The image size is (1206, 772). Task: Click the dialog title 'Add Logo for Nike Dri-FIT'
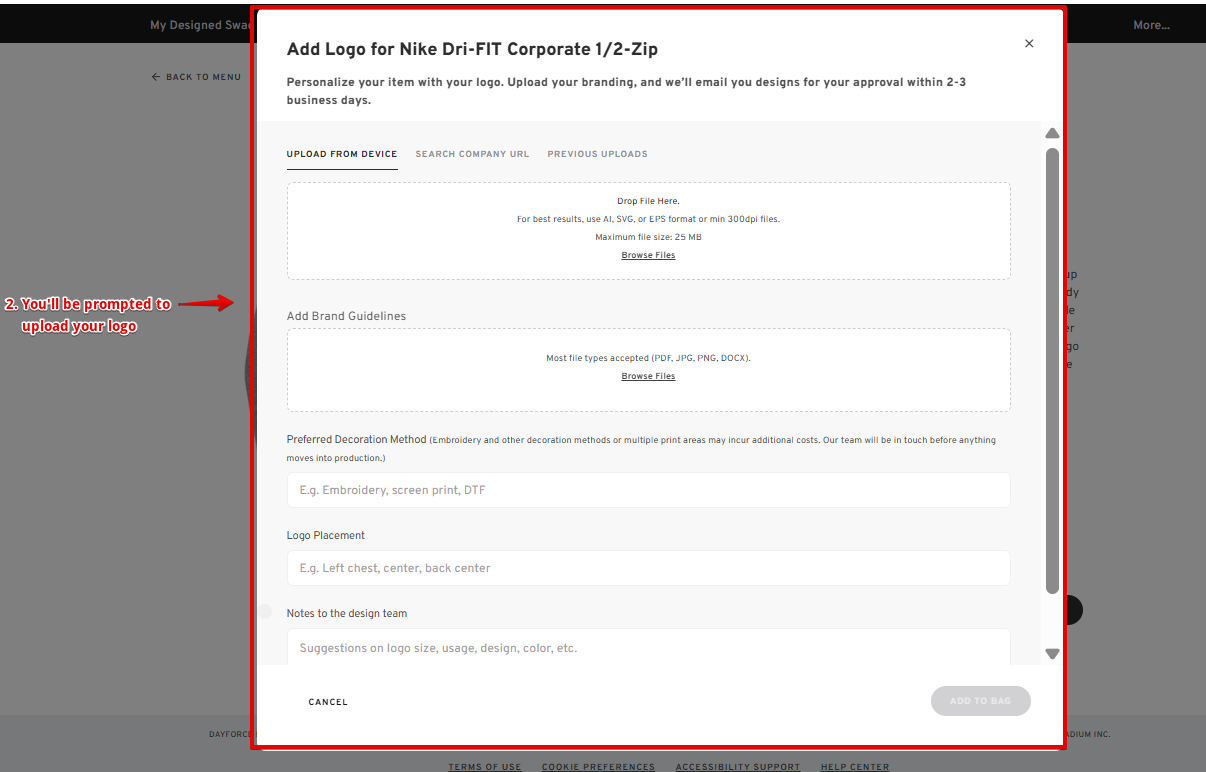click(472, 49)
